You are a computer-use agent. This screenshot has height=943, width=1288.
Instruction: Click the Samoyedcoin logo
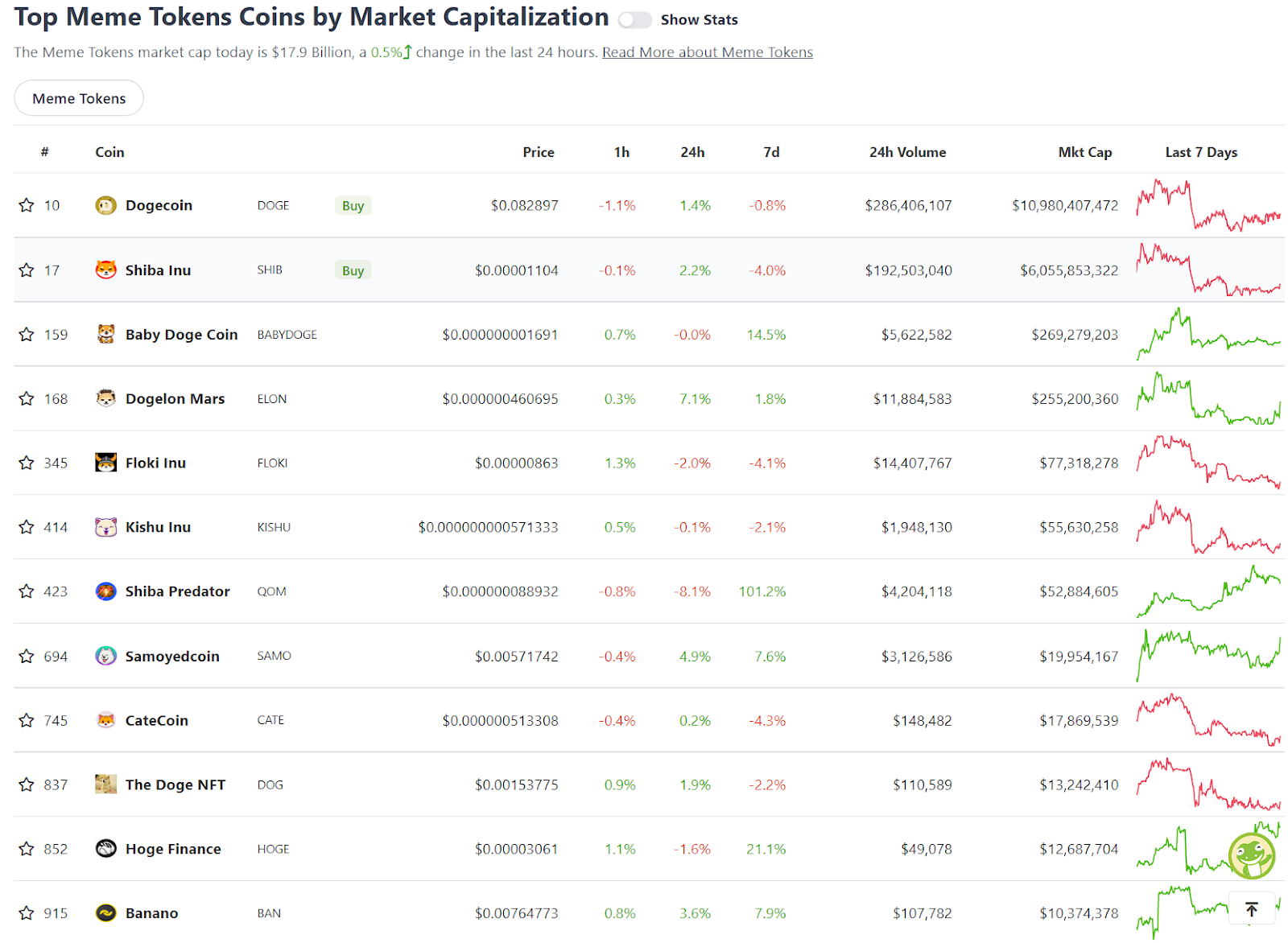(x=105, y=657)
